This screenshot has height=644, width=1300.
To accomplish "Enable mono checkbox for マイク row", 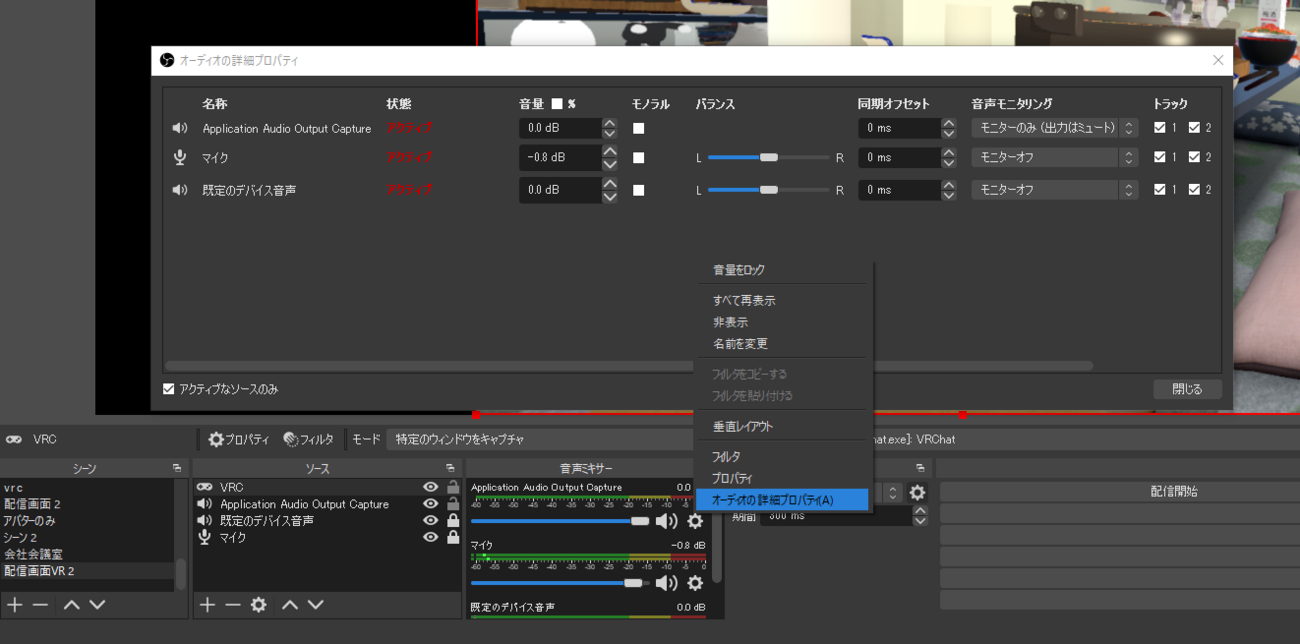I will click(638, 158).
